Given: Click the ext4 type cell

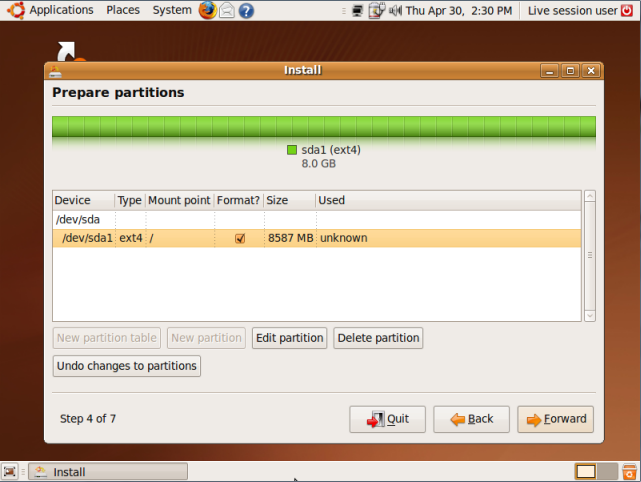Looking at the screenshot, I should coord(131,238).
